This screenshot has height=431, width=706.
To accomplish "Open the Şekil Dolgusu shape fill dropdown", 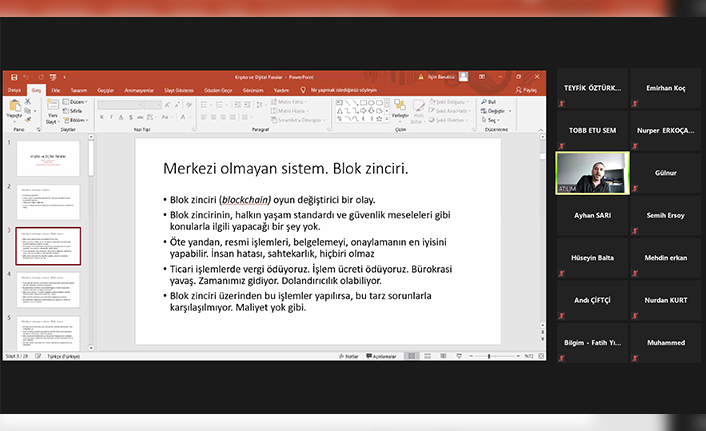I will [449, 102].
